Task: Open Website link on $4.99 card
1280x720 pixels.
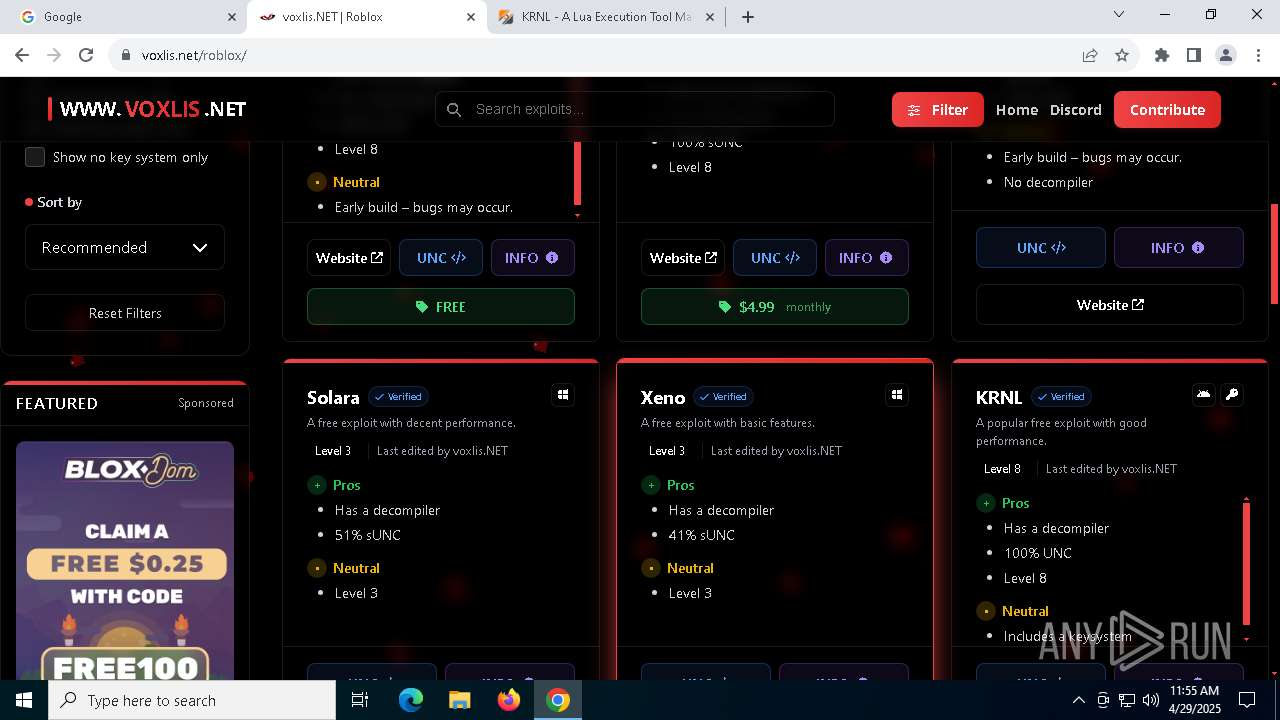Action: point(683,258)
